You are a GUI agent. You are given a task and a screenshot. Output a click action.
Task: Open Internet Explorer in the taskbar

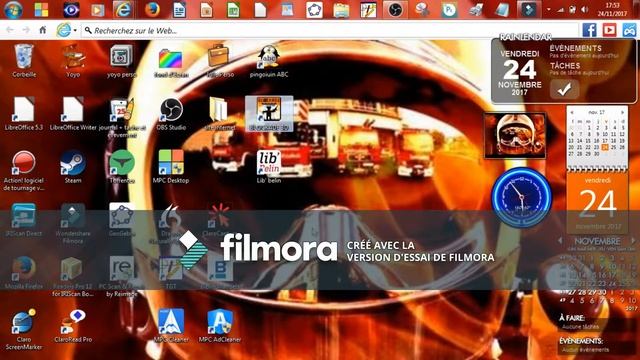point(123,10)
